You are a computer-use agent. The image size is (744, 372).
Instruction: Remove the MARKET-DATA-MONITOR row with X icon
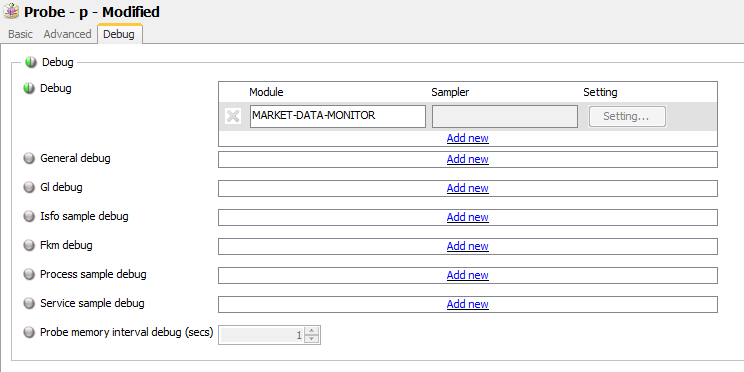coord(233,116)
